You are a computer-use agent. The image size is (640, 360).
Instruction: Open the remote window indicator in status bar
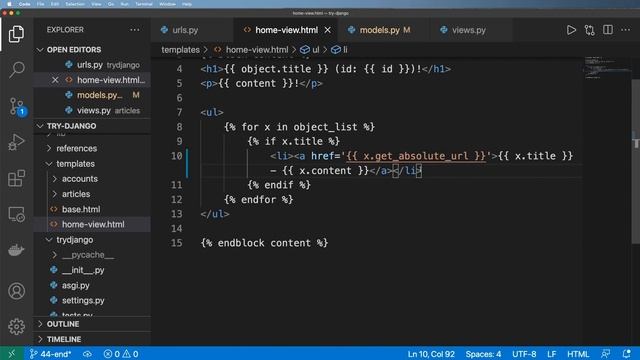(x=11, y=353)
